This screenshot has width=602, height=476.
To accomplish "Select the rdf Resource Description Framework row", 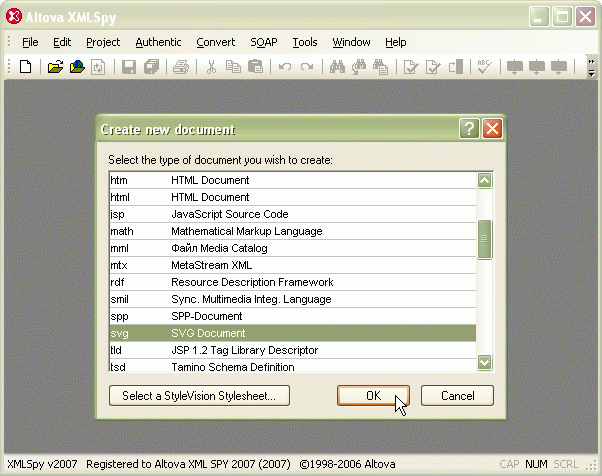I will coord(293,282).
